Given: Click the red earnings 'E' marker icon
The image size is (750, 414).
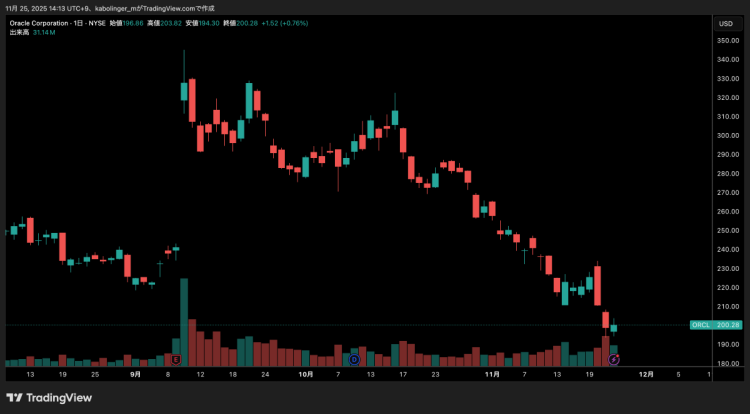Looking at the screenshot, I should tap(177, 358).
